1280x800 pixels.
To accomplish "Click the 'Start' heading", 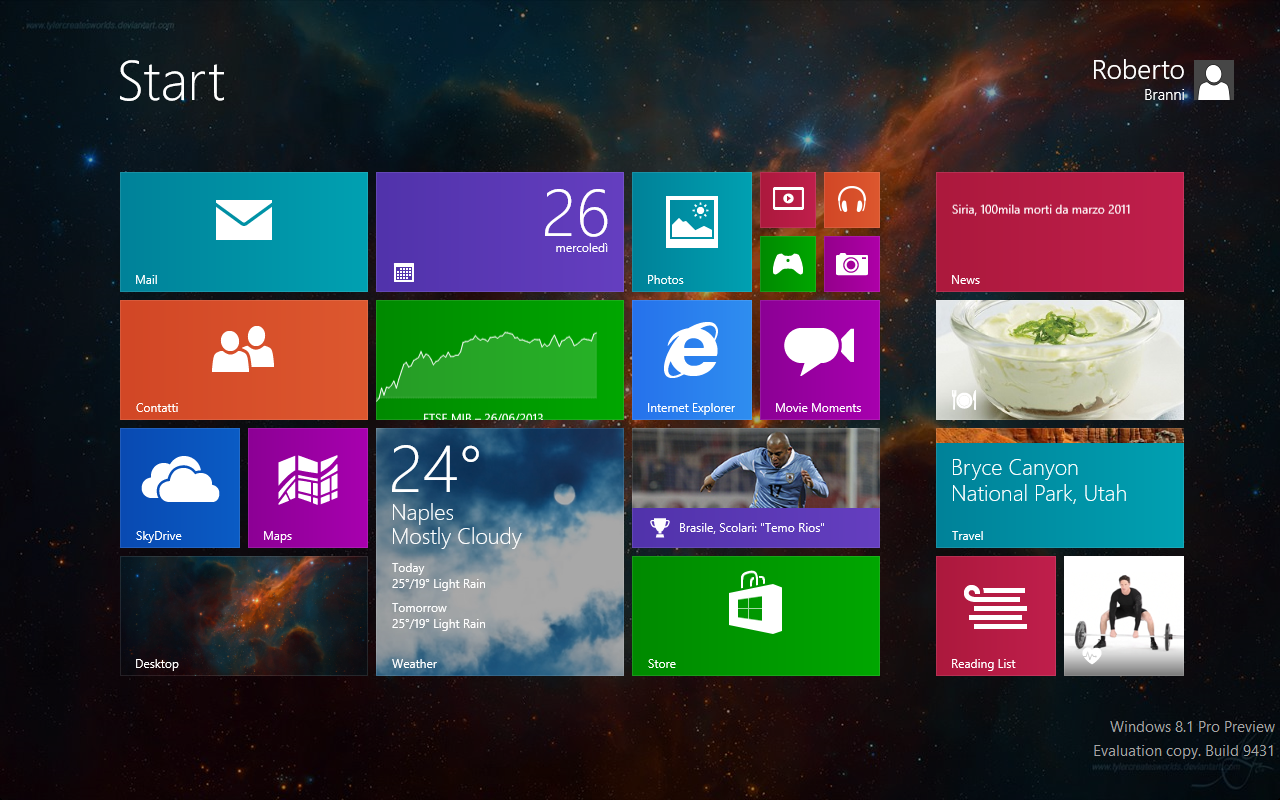I will [172, 81].
